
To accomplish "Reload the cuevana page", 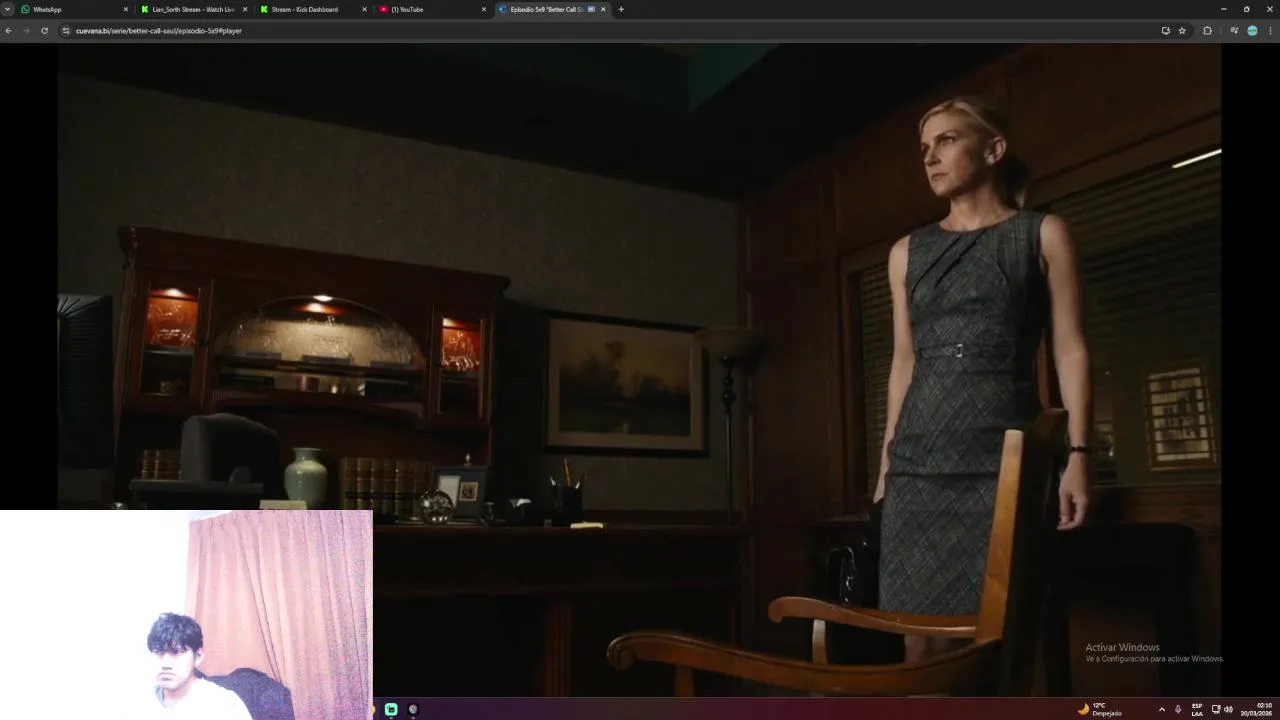I will tap(44, 31).
